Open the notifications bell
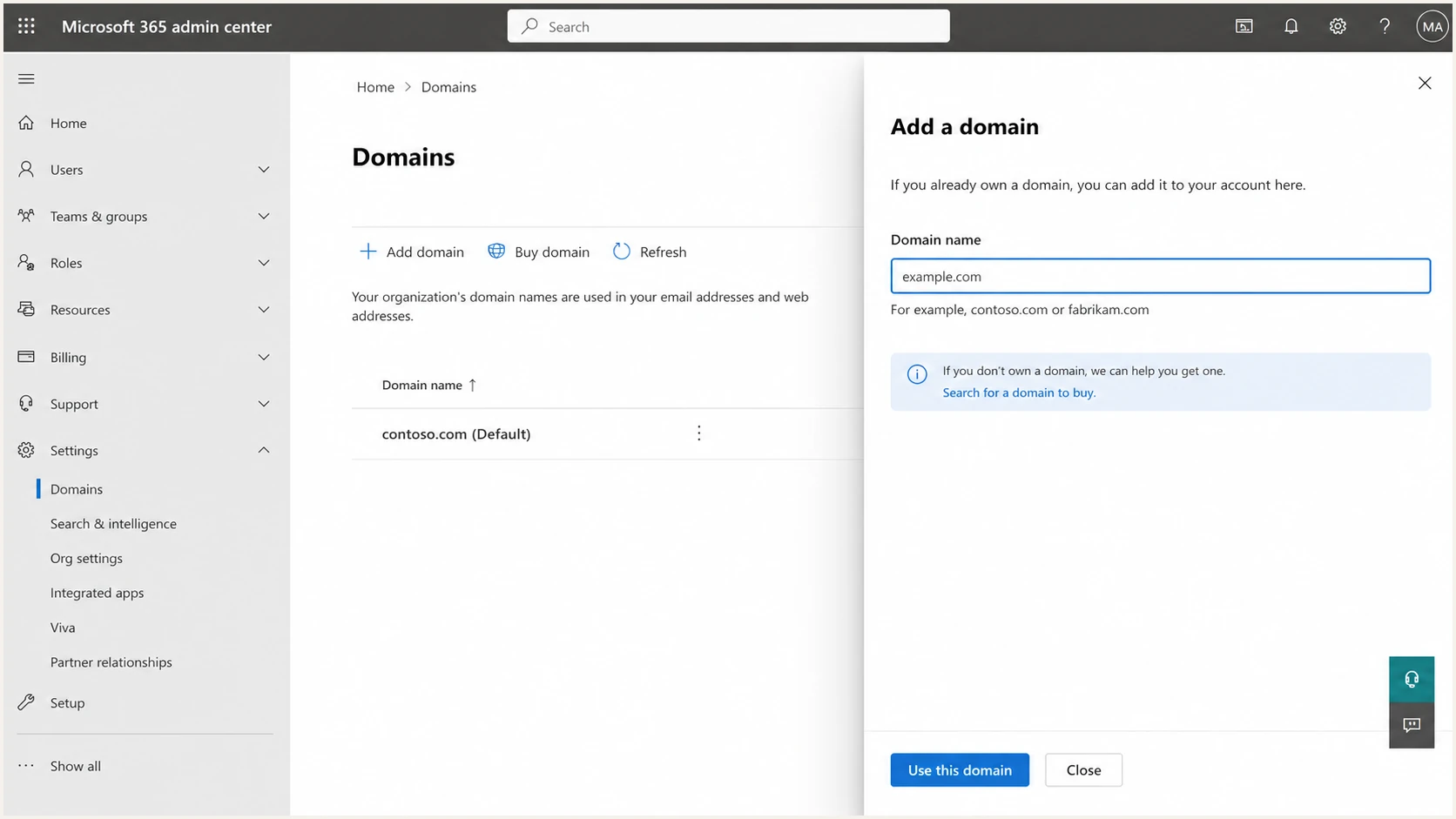Screen dimensions: 1456x819 click(1291, 26)
